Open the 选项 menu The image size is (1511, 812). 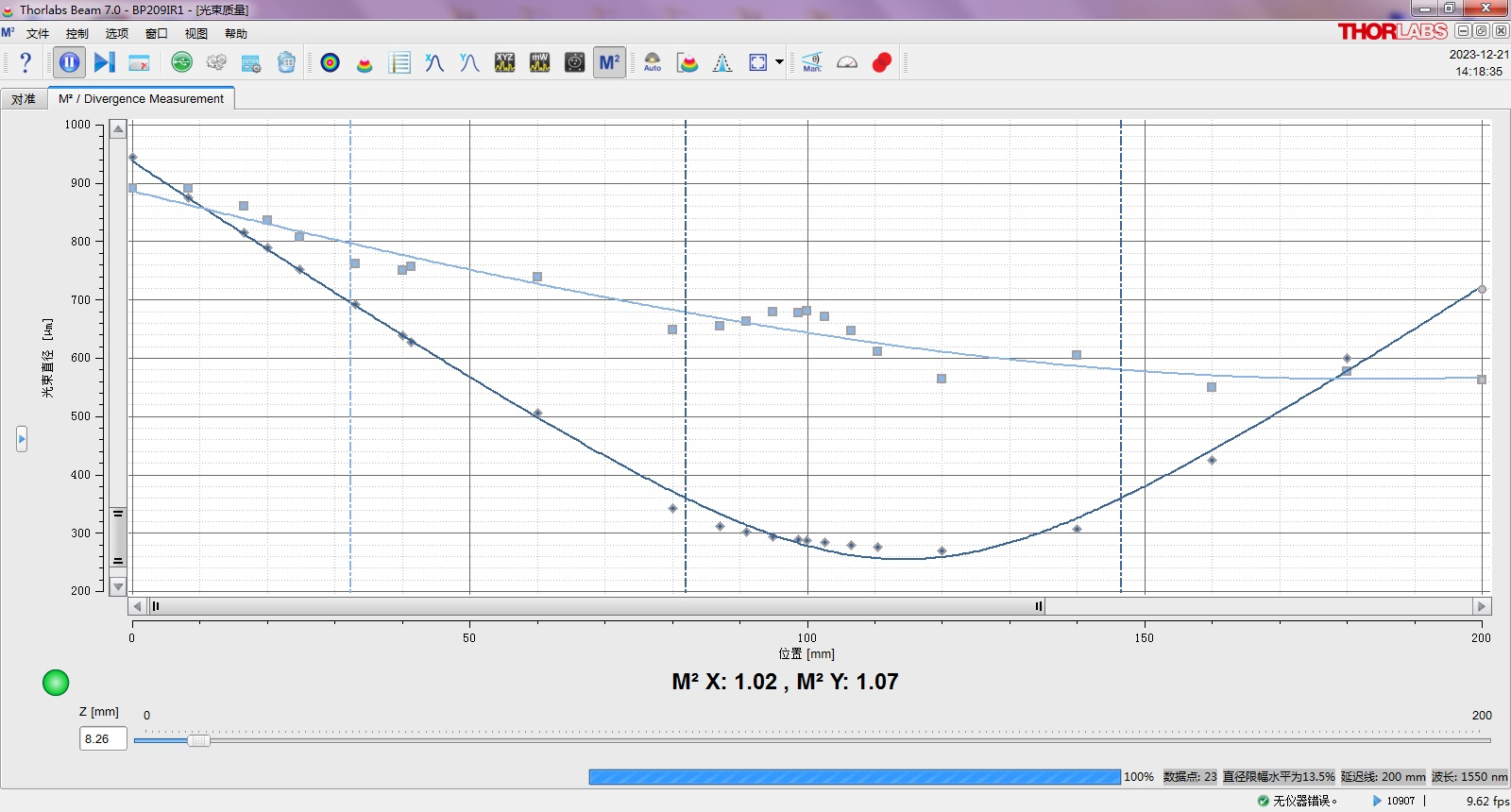pos(116,34)
